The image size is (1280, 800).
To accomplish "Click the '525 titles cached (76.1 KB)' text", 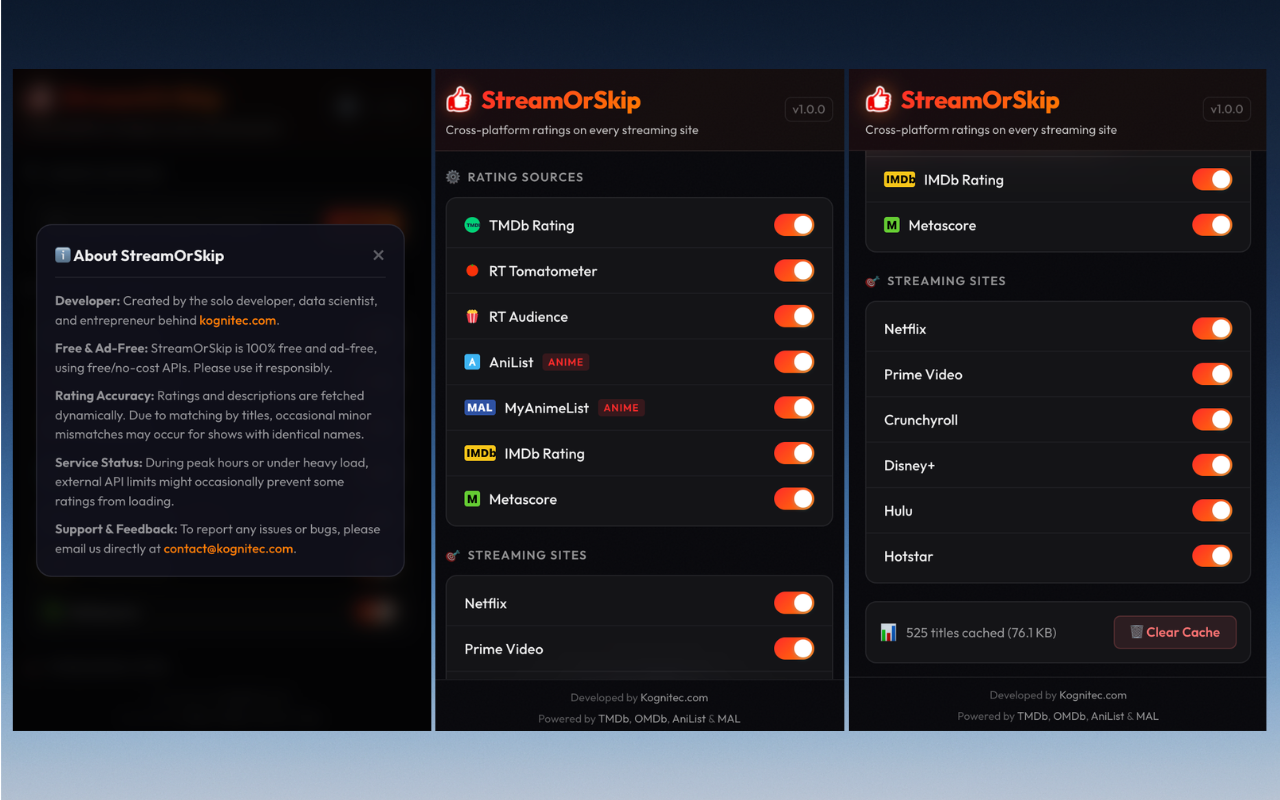I will [x=981, y=633].
